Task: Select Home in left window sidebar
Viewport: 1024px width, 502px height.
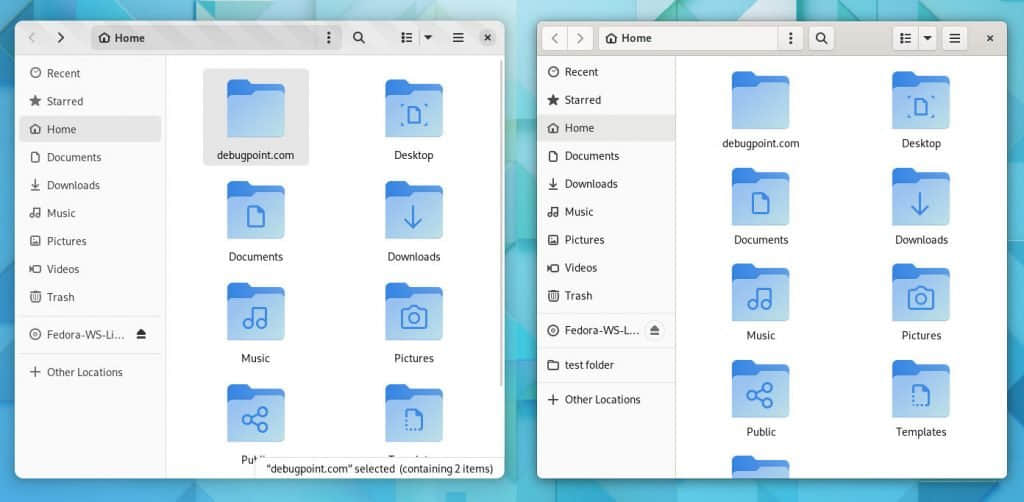Action: pos(90,129)
